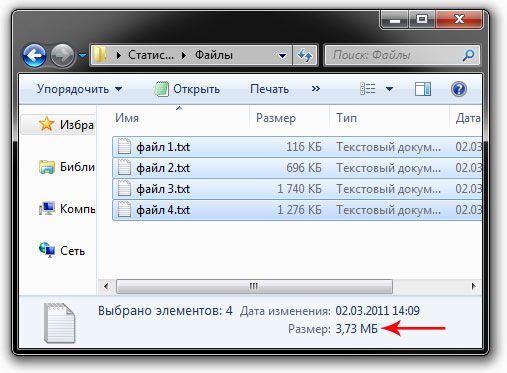Click the greyed Forward arrow button

(x=62, y=55)
